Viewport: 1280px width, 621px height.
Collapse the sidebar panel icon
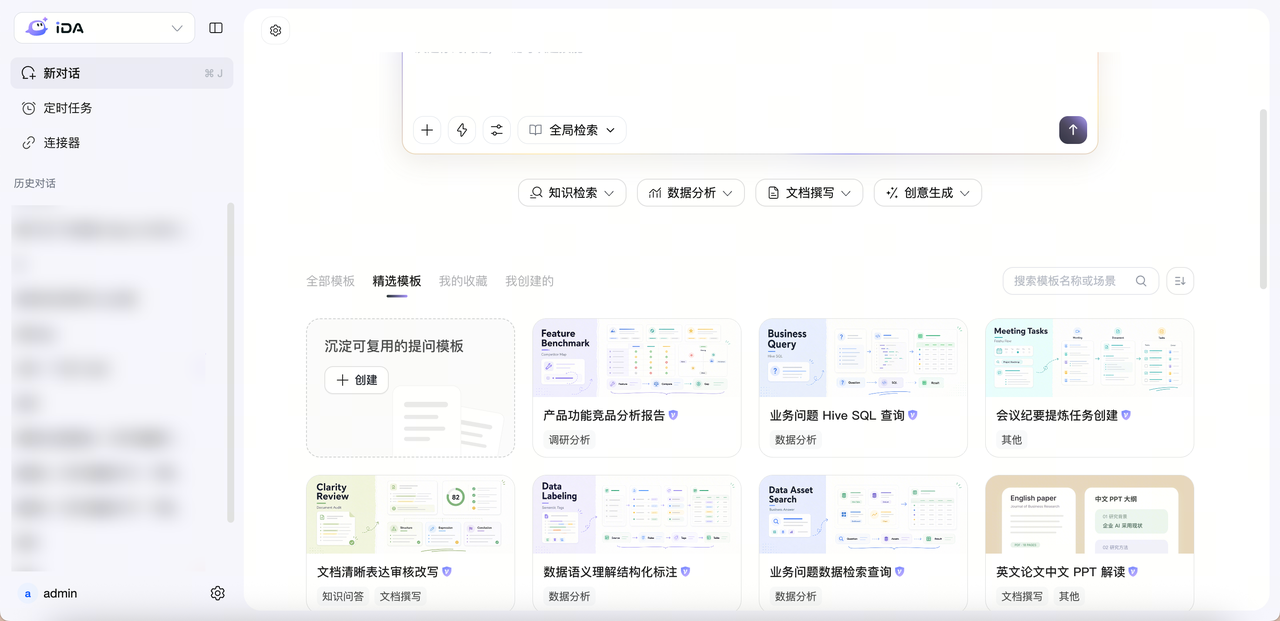[216, 28]
